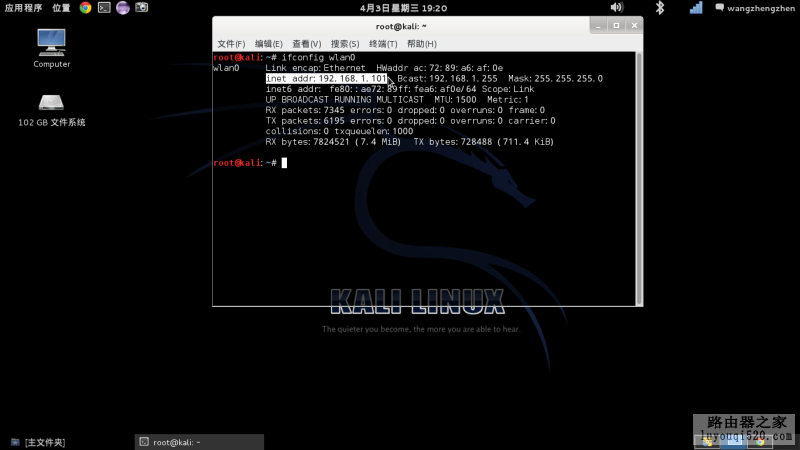Select the [主文件夹] taskbar item

38,442
